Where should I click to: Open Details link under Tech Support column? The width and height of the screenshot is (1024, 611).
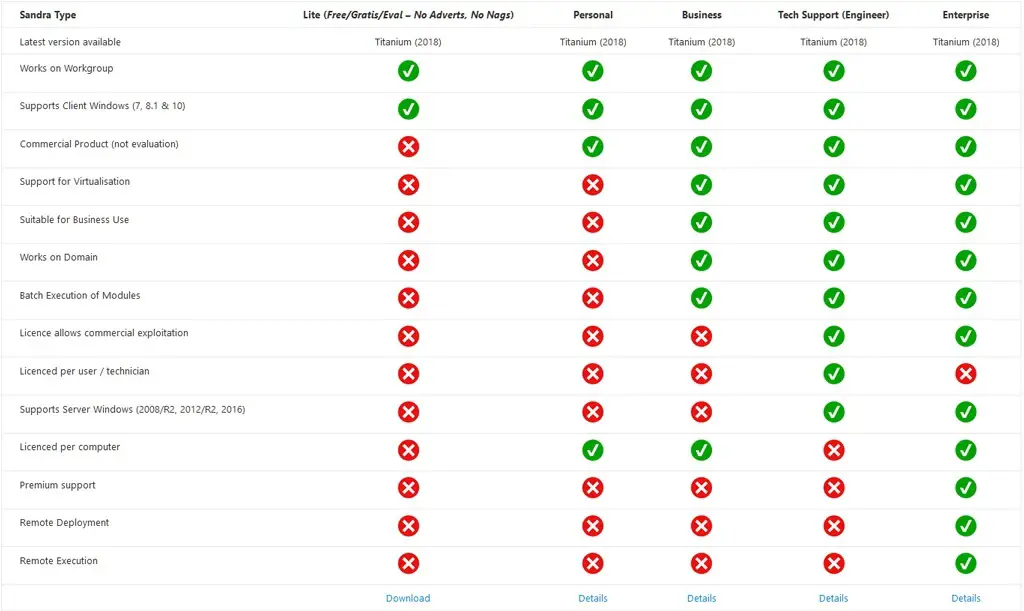point(833,598)
